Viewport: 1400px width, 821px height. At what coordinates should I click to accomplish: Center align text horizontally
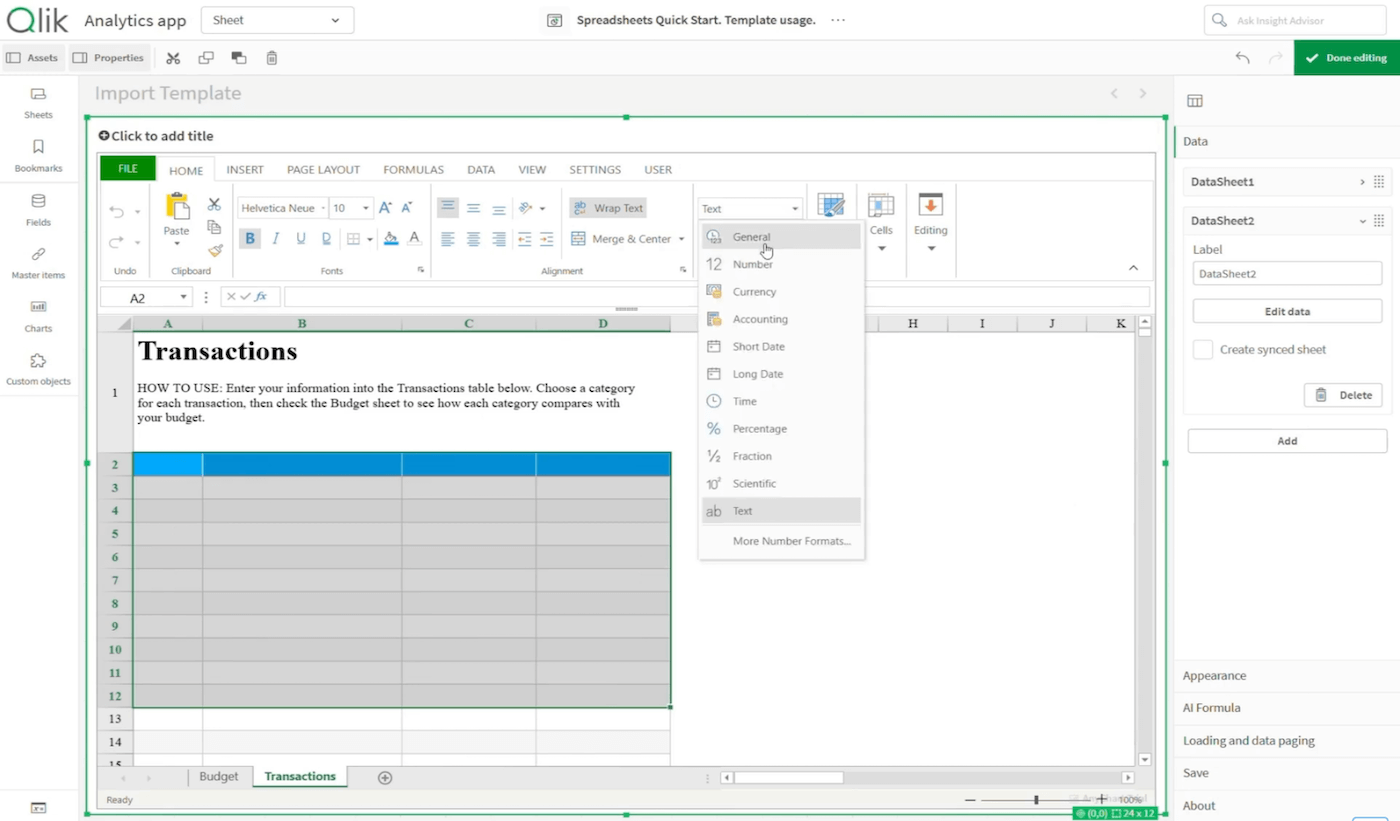coord(473,239)
